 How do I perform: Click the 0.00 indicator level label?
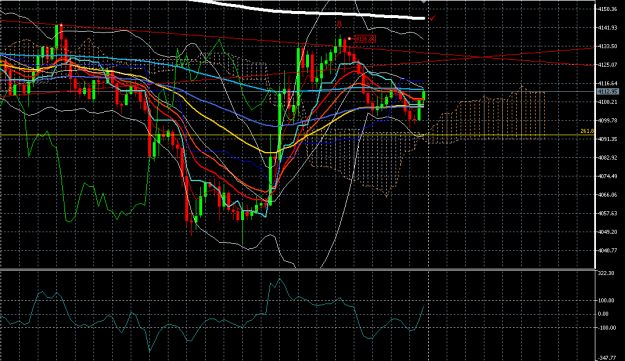[x=603, y=314]
